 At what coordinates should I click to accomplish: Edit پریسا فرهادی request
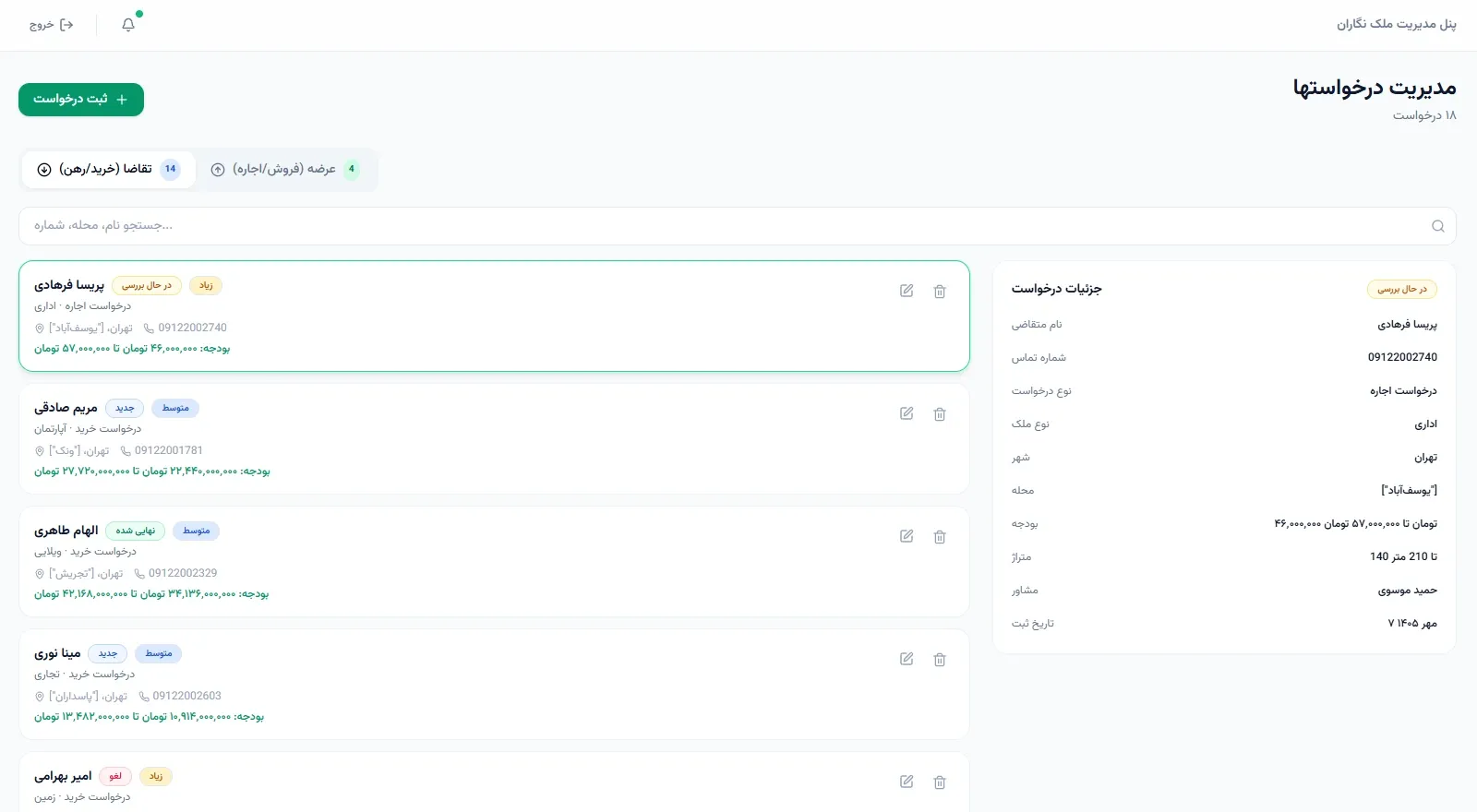coord(907,291)
